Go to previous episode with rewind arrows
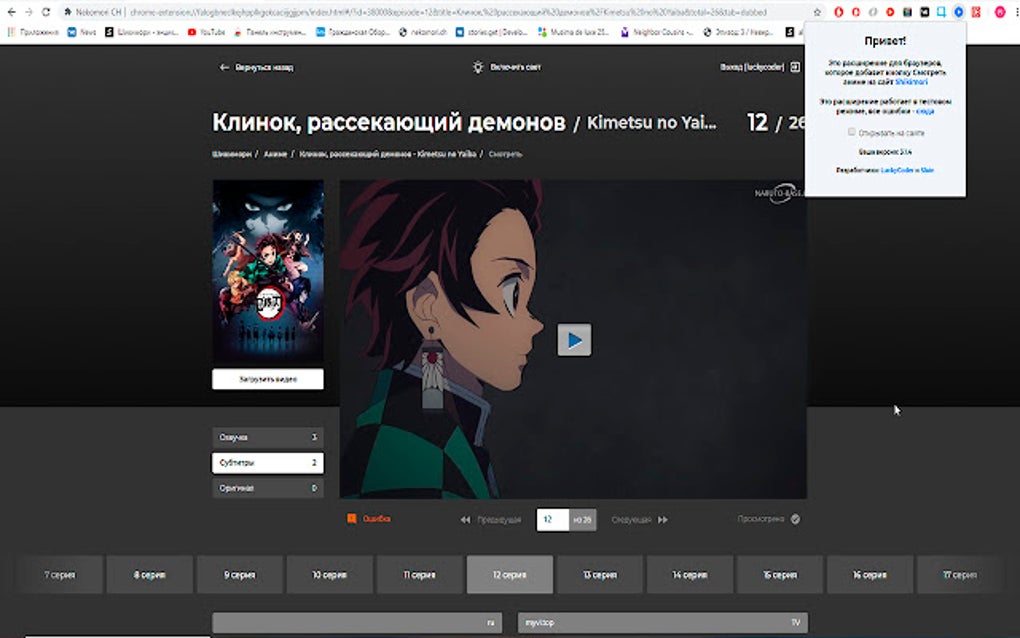The height and width of the screenshot is (638, 1020). click(465, 520)
